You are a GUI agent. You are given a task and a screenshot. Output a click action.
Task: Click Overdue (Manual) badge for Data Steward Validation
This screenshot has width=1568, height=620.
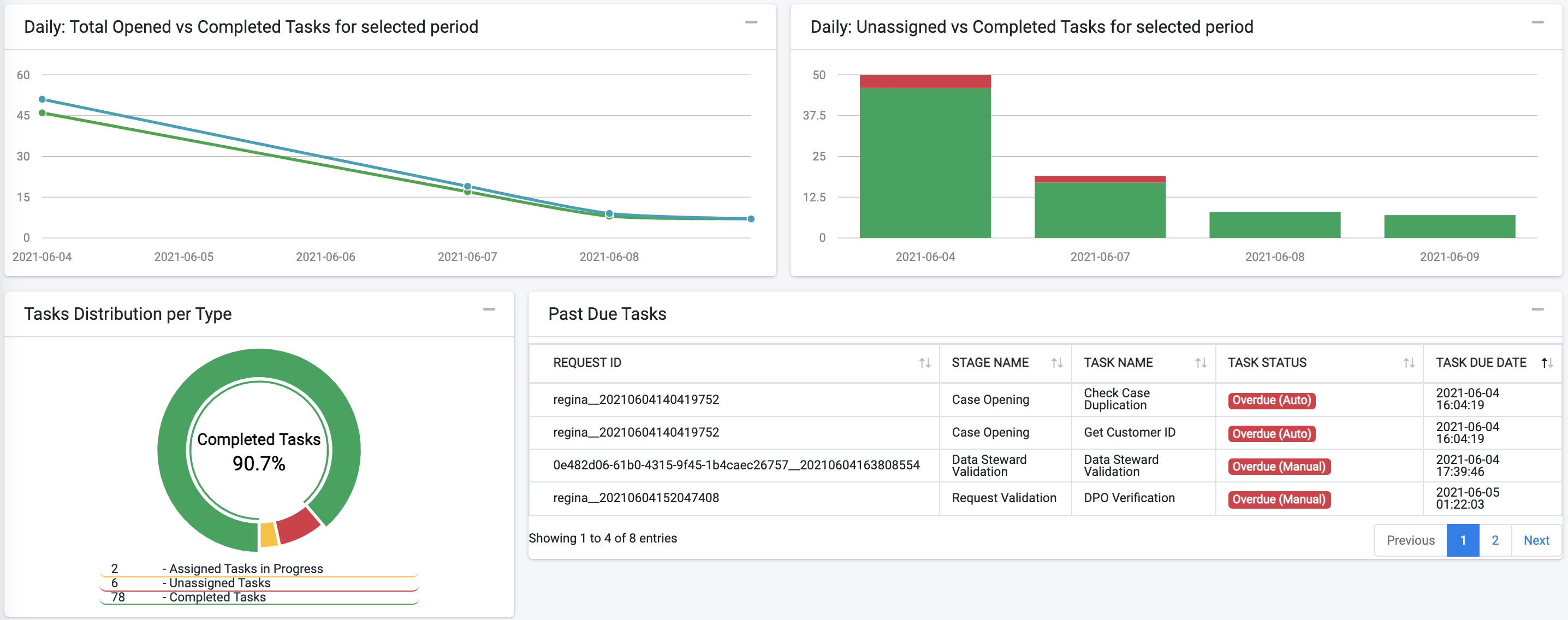point(1279,467)
